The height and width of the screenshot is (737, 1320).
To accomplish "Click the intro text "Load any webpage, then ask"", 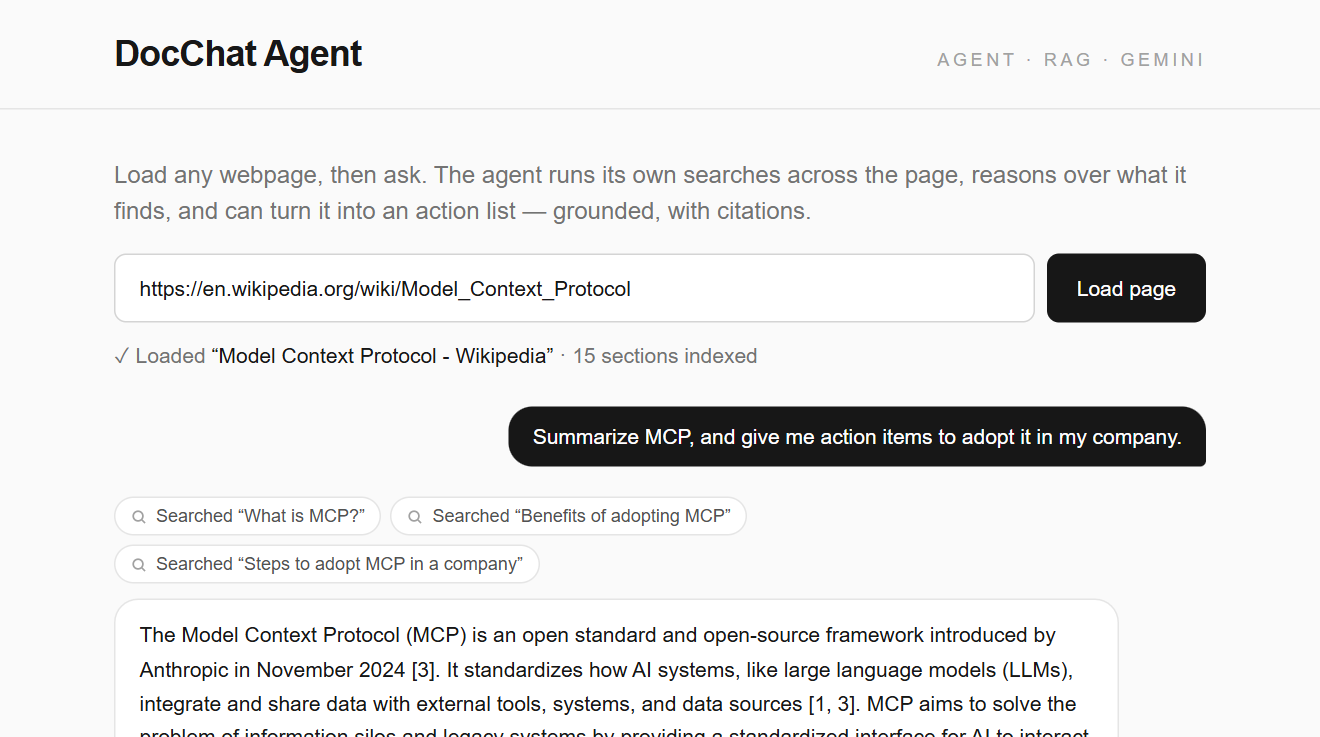I will pos(270,175).
